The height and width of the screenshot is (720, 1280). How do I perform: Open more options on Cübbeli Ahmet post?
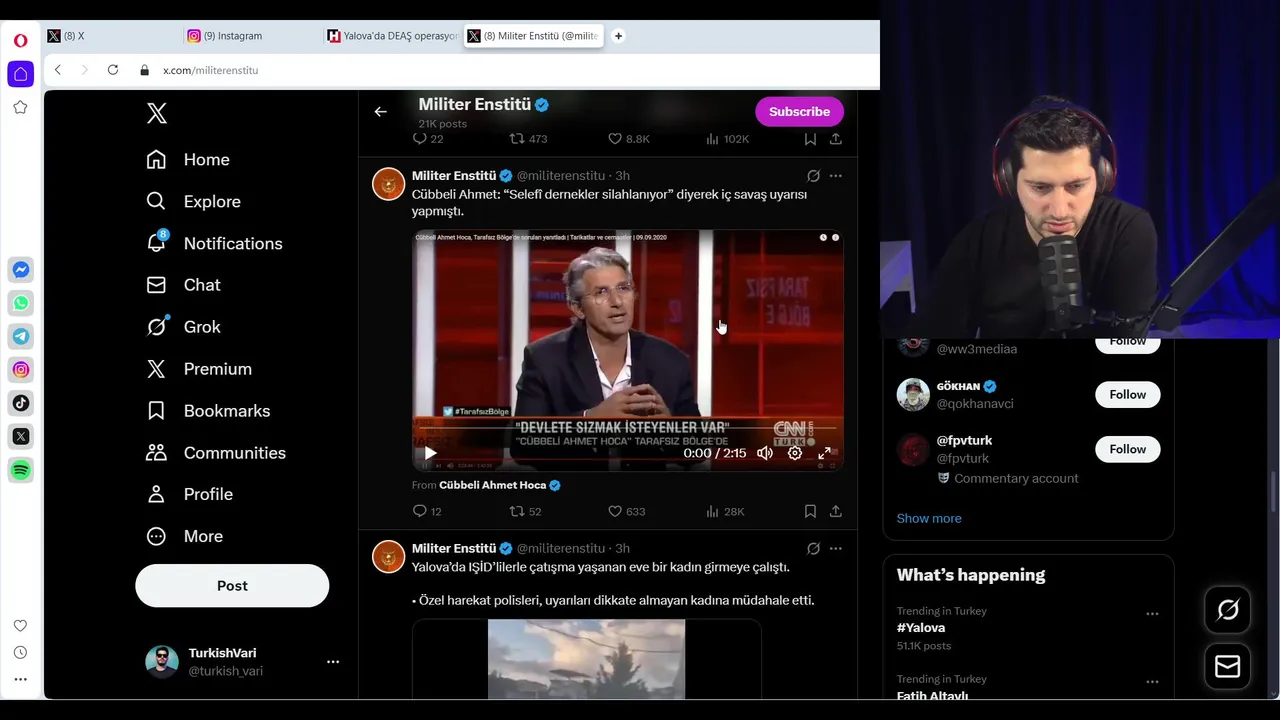(836, 176)
